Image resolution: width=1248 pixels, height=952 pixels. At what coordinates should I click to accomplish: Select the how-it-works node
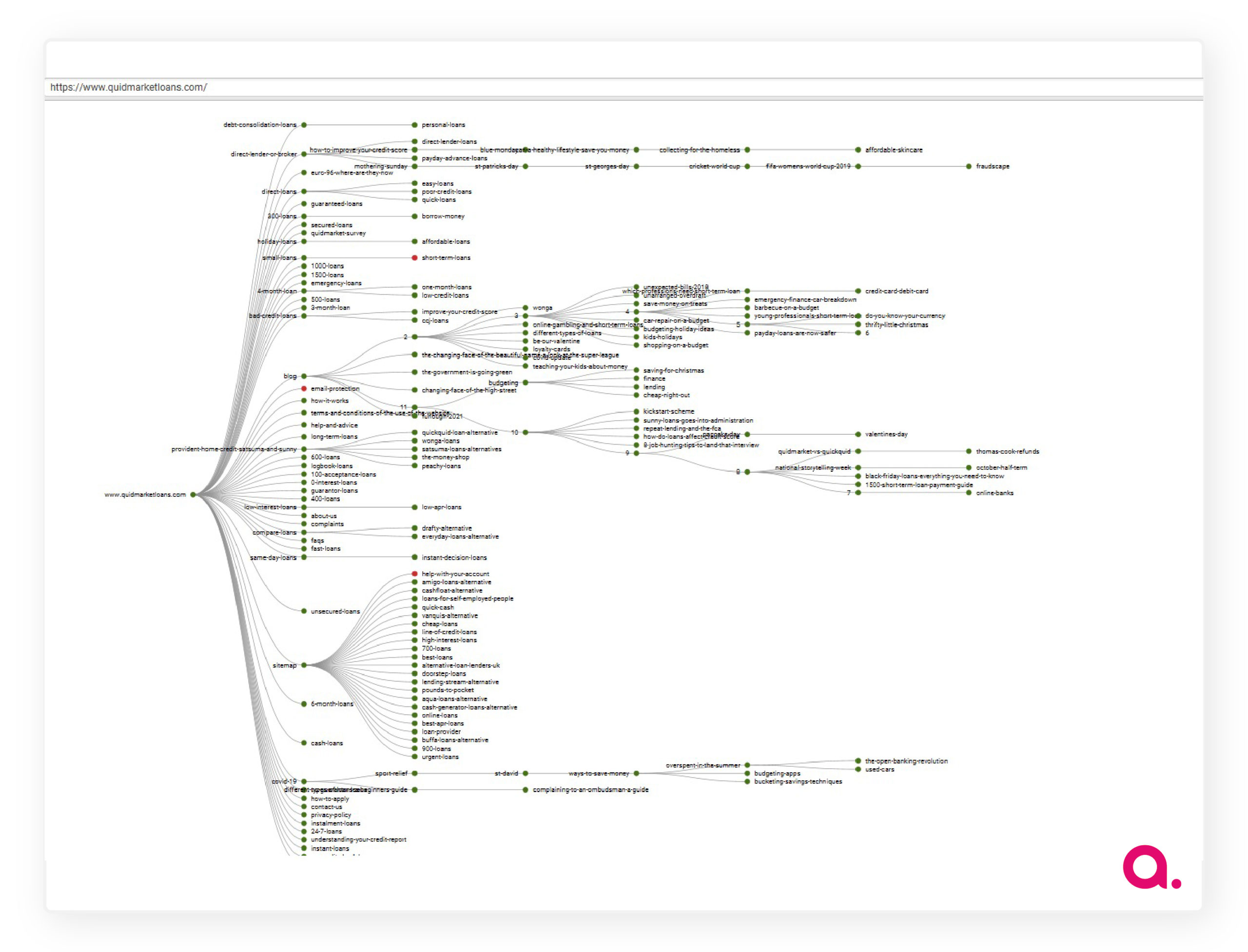click(x=304, y=401)
